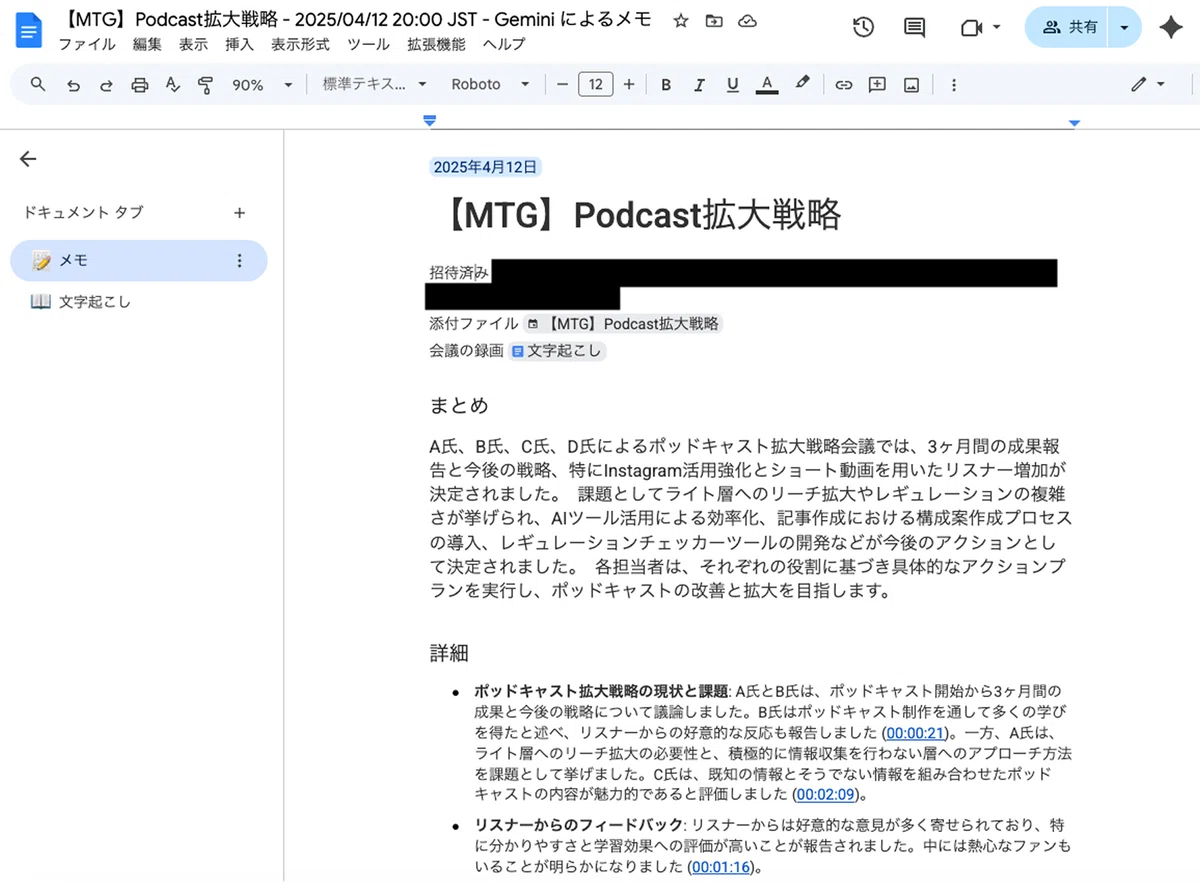Follow the 00:02:09 timestamp link
The height and width of the screenshot is (882, 1200).
(x=826, y=795)
